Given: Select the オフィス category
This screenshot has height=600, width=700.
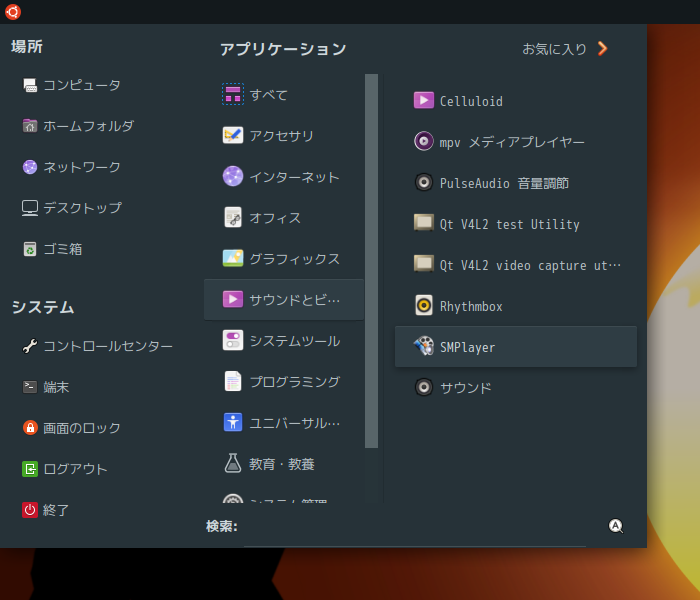Looking at the screenshot, I should pyautogui.click(x=284, y=218).
